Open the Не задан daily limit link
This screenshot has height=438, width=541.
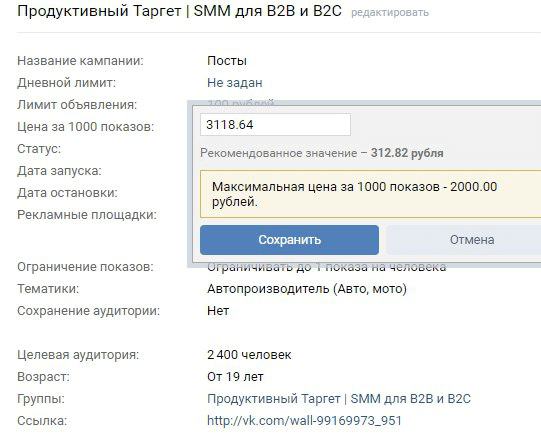click(235, 83)
